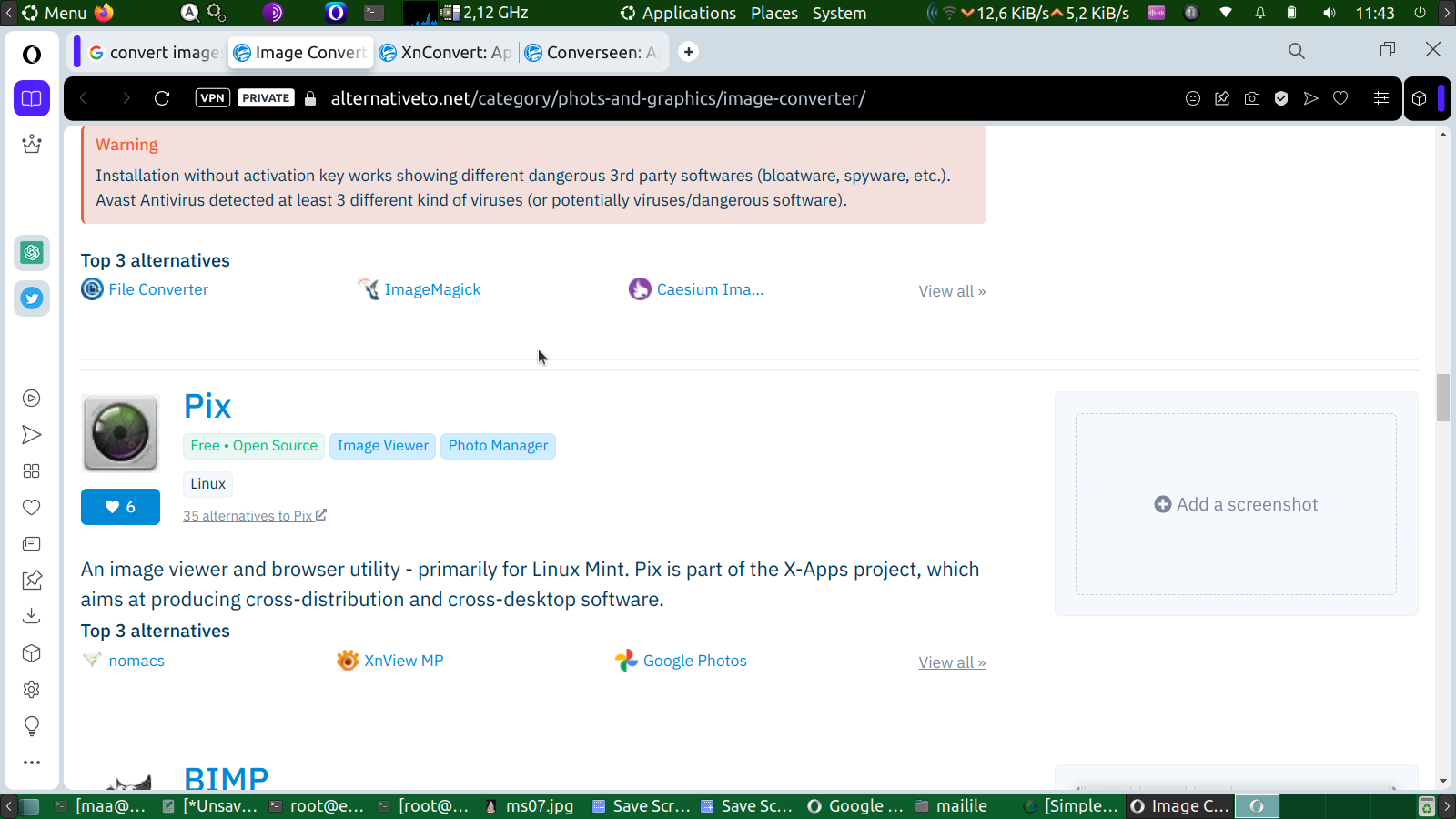
Task: Click the Linux platform tag
Action: tap(207, 484)
